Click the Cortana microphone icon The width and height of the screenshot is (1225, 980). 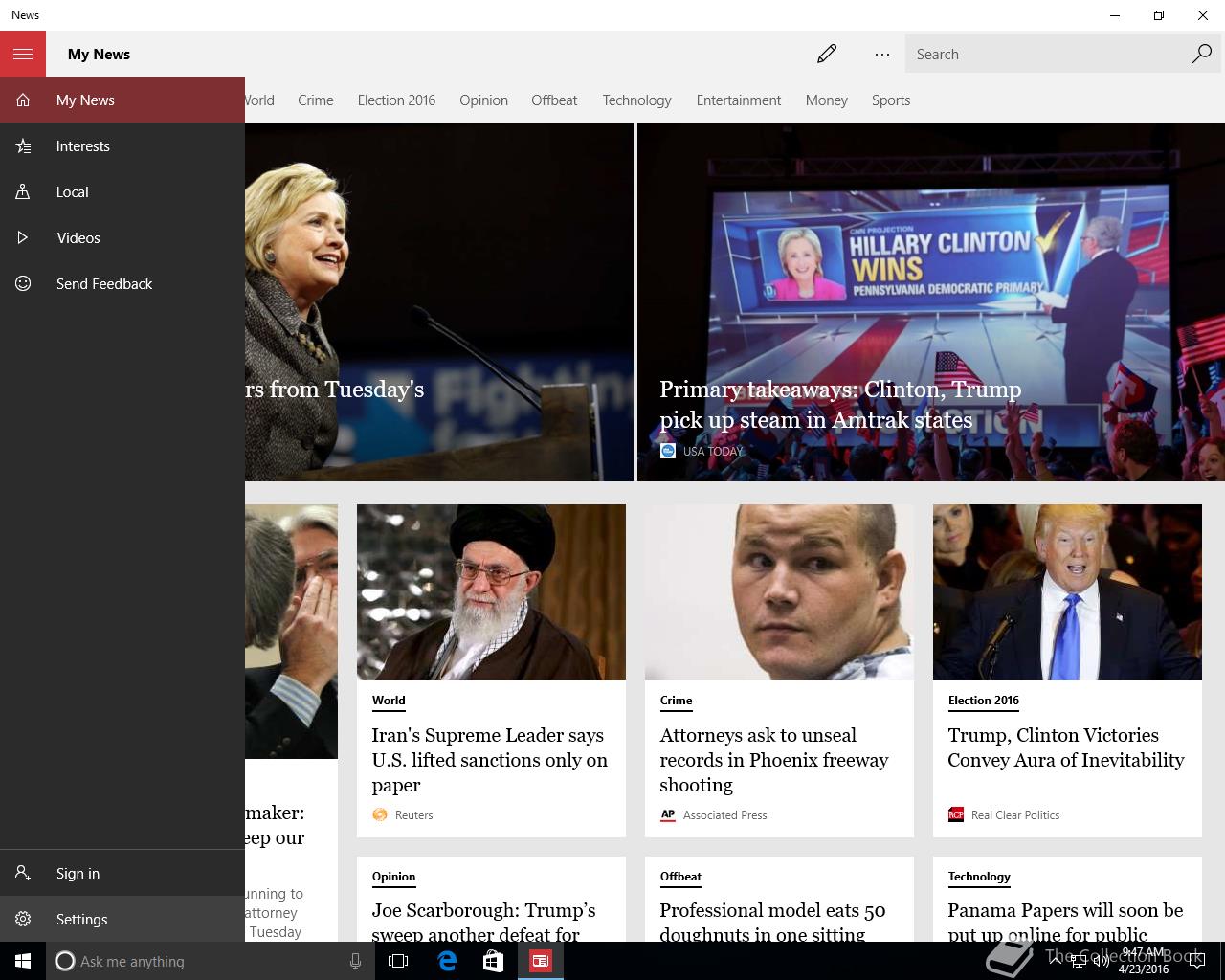[x=355, y=961]
